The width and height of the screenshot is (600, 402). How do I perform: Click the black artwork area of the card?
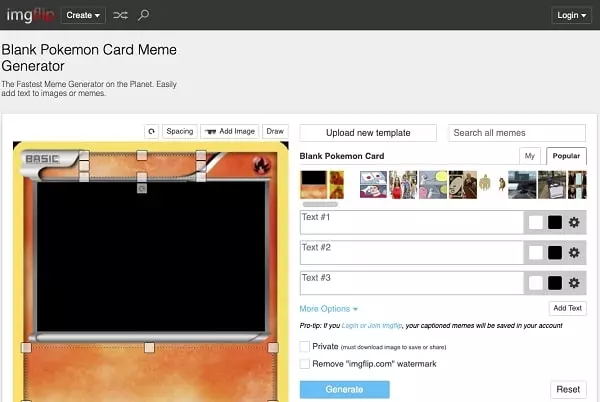pos(151,256)
